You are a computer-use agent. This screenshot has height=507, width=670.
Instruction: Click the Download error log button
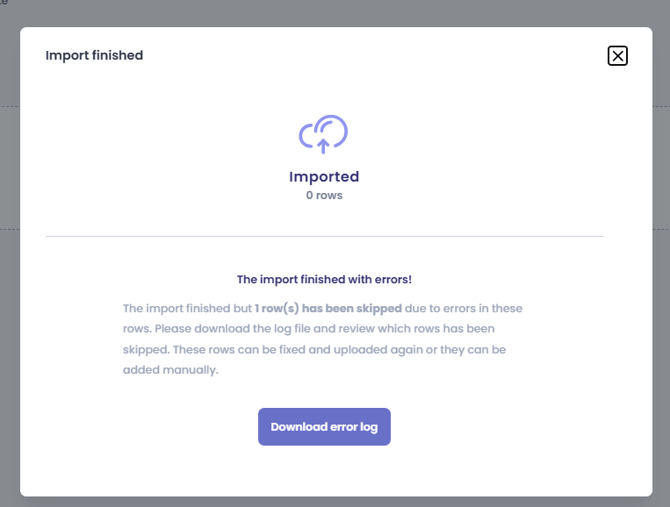[324, 427]
